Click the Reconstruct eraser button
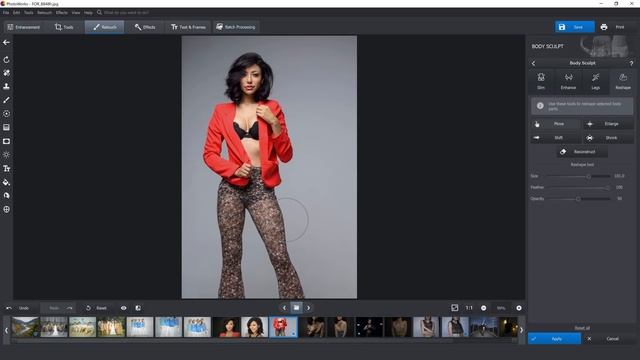640x360 pixels. [x=582, y=152]
